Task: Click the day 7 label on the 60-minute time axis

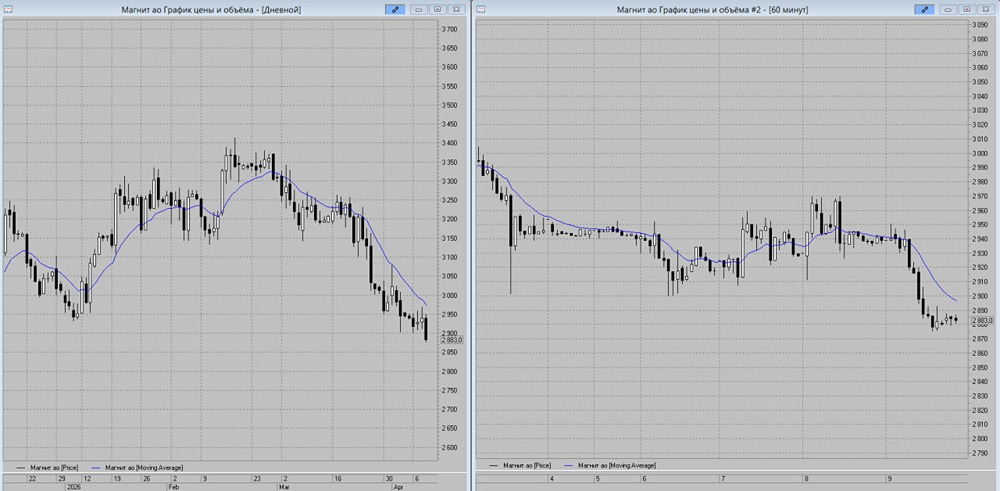Action: 724,478
